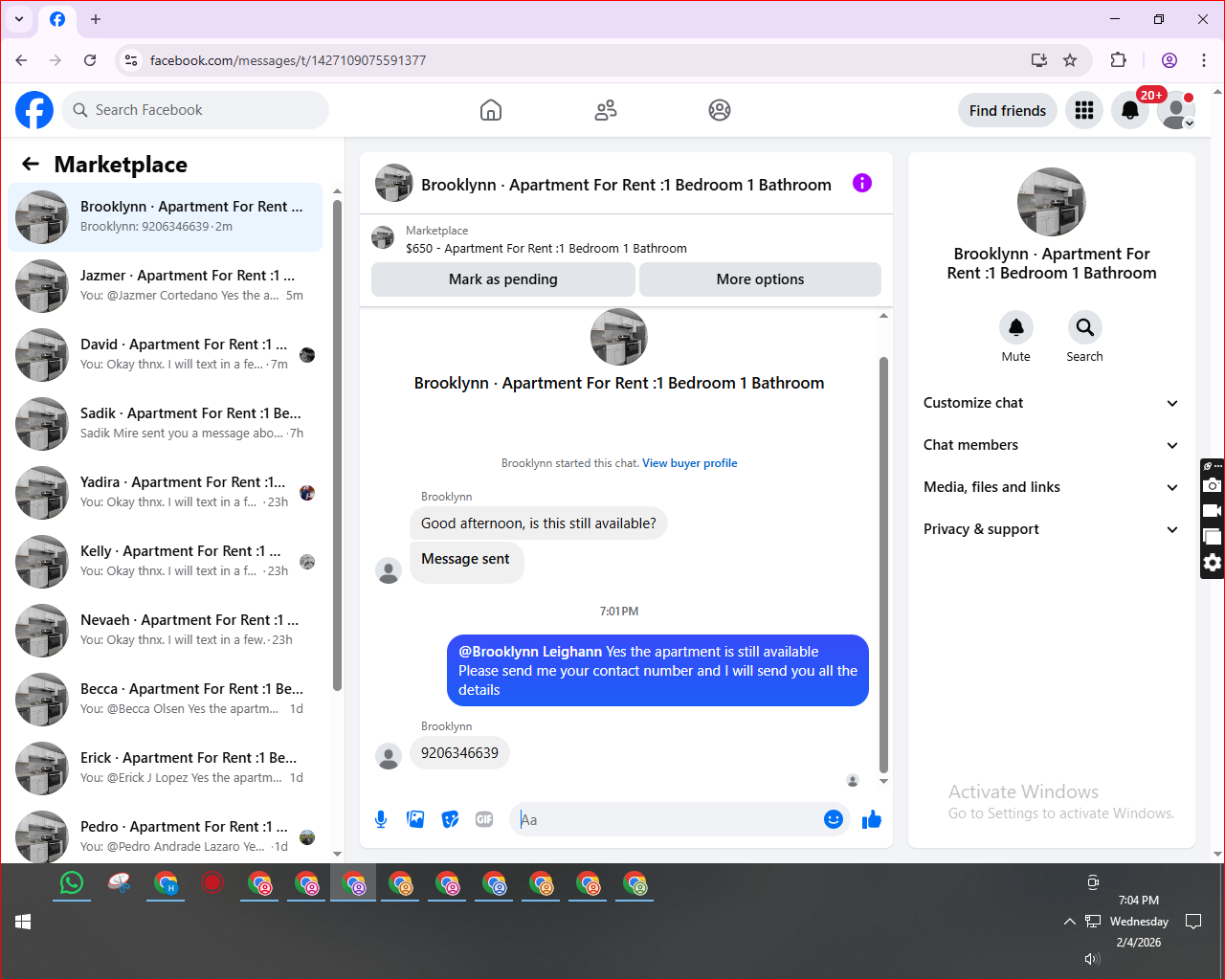Click the Aa message input field

(669, 819)
